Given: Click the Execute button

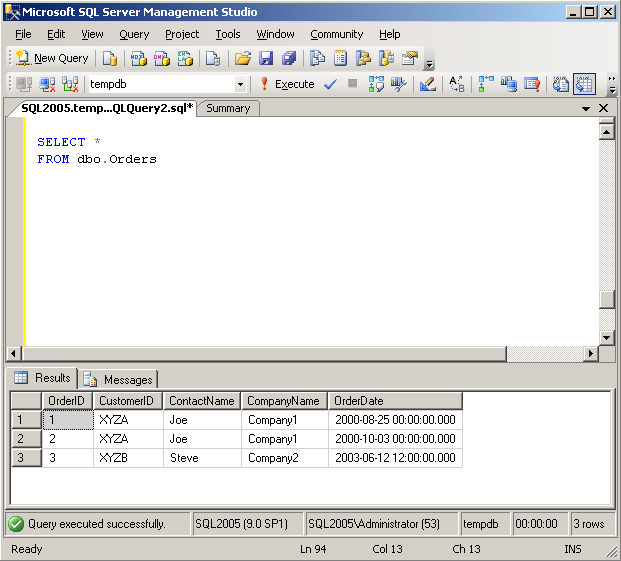Looking at the screenshot, I should point(287,84).
